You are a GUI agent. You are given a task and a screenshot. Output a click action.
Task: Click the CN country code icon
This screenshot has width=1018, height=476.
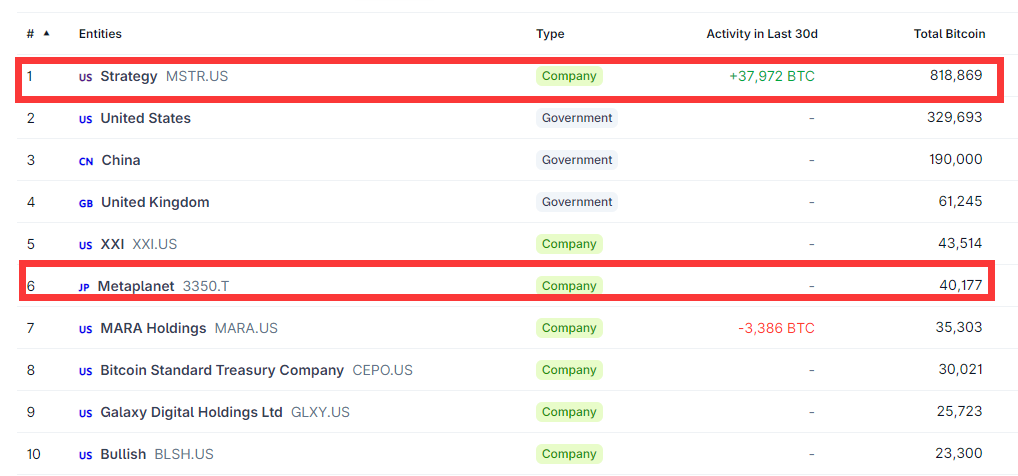(x=86, y=161)
